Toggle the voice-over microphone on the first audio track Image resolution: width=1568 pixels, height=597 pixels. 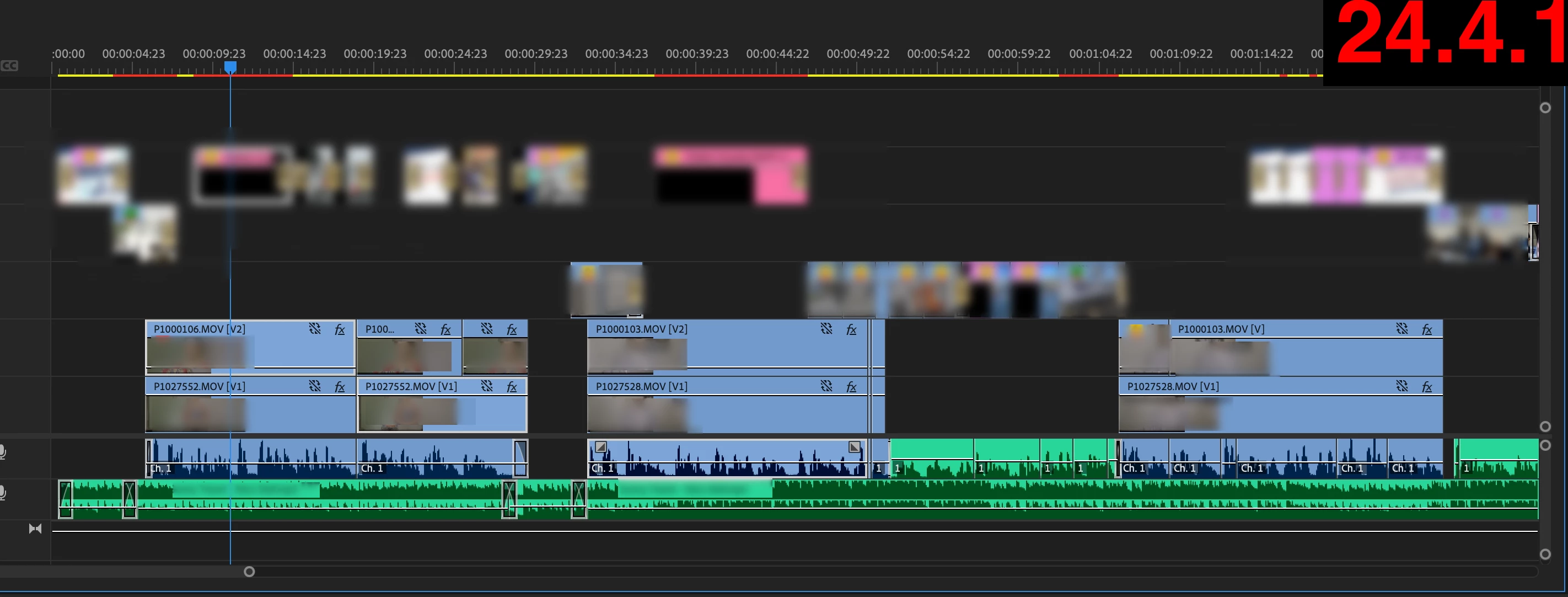click(x=2, y=452)
